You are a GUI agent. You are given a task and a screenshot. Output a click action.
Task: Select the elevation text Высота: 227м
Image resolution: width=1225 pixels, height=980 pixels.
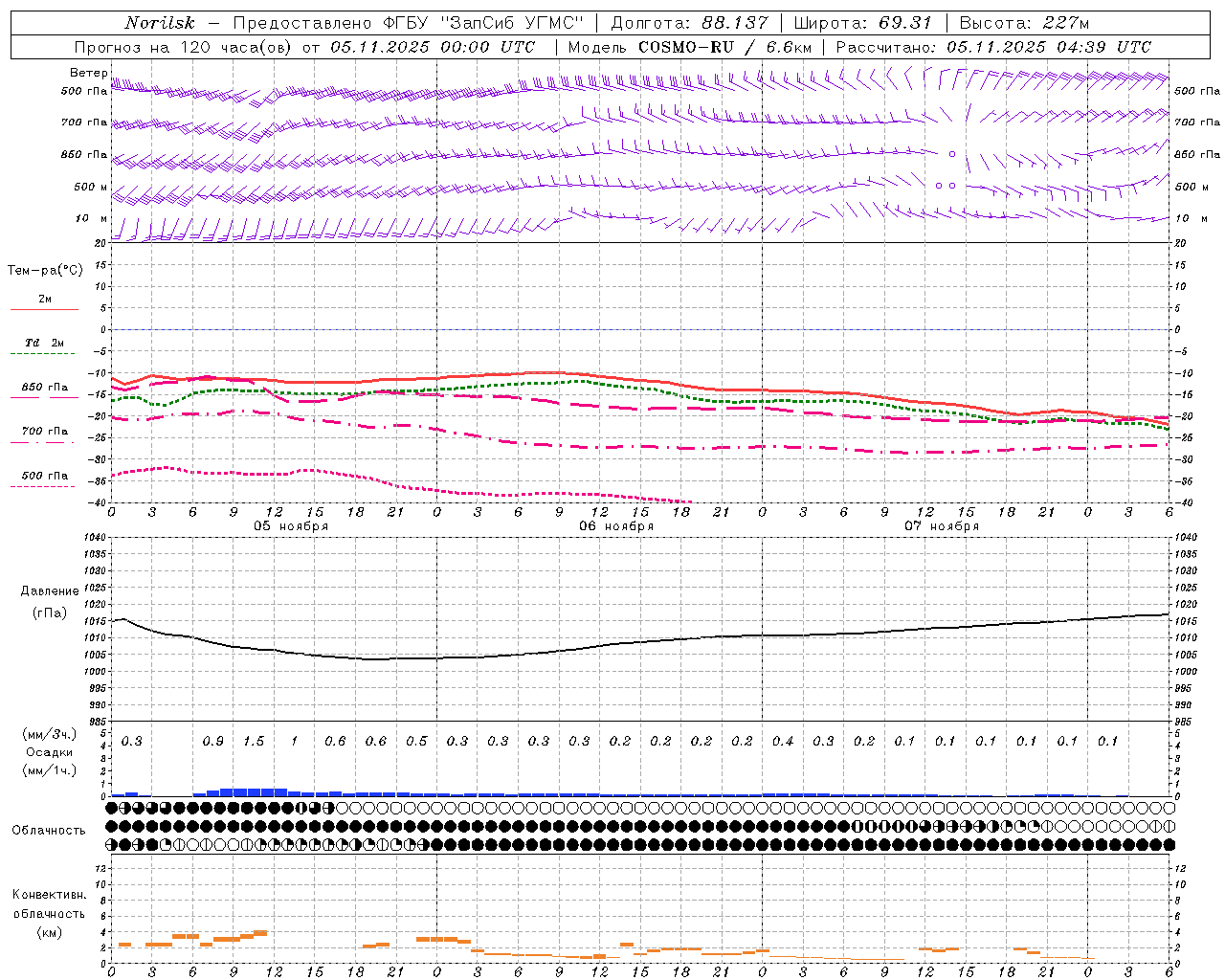1025,23
